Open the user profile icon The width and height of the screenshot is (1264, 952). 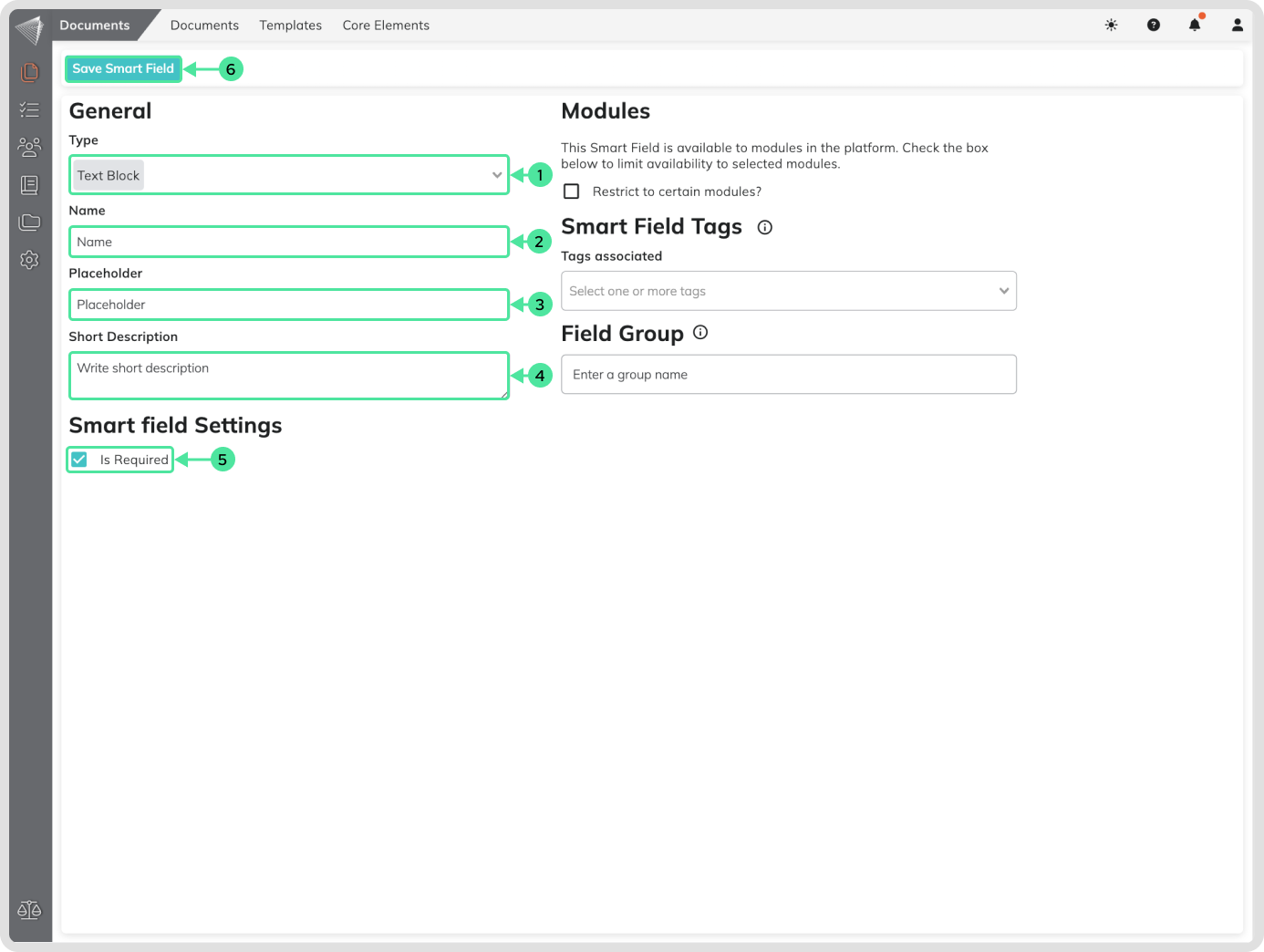(x=1238, y=26)
